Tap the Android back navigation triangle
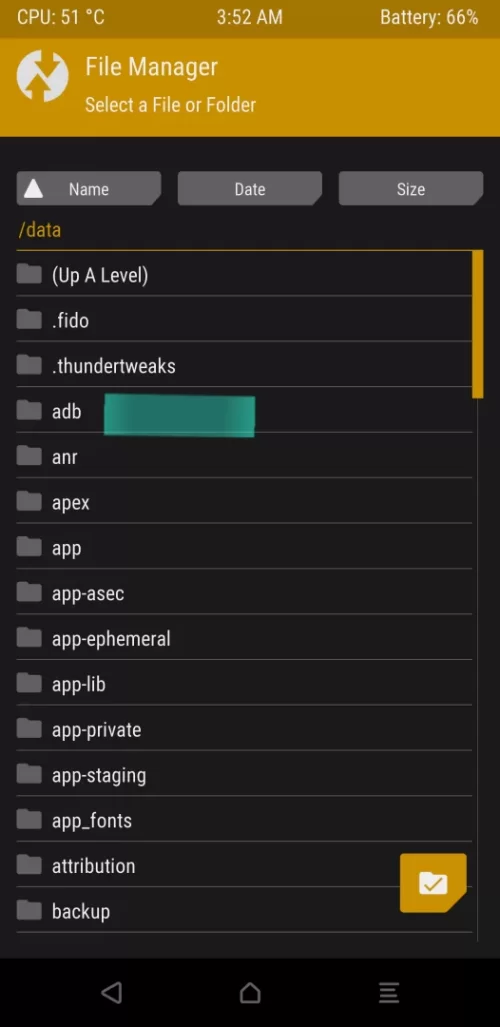The image size is (500, 1027). pos(111,993)
